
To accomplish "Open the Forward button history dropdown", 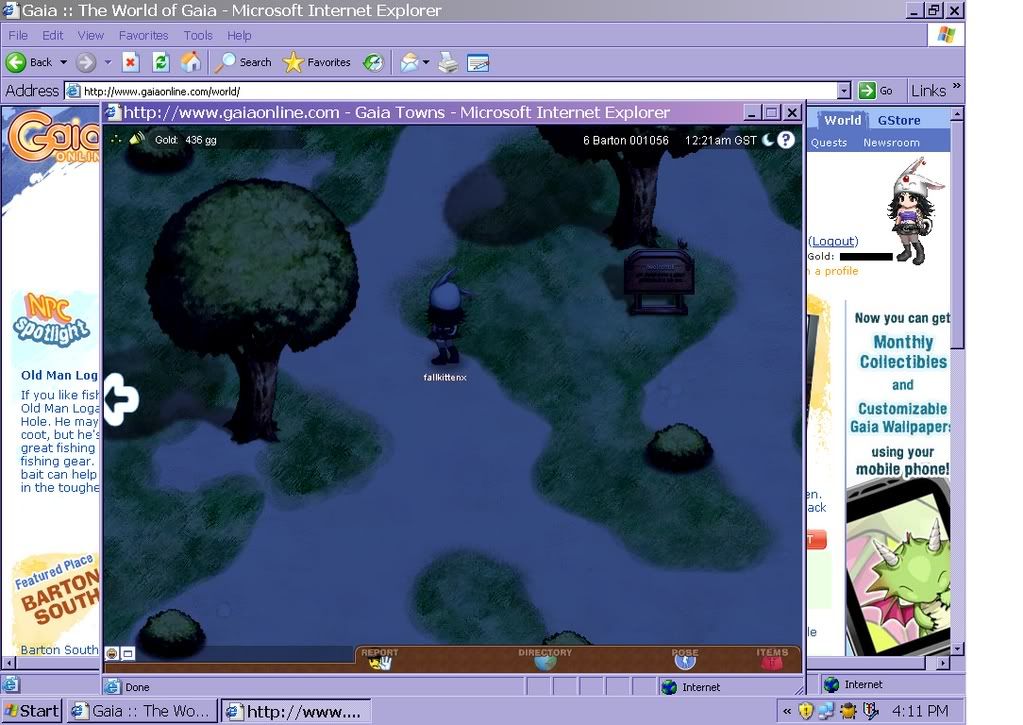I will (108, 63).
